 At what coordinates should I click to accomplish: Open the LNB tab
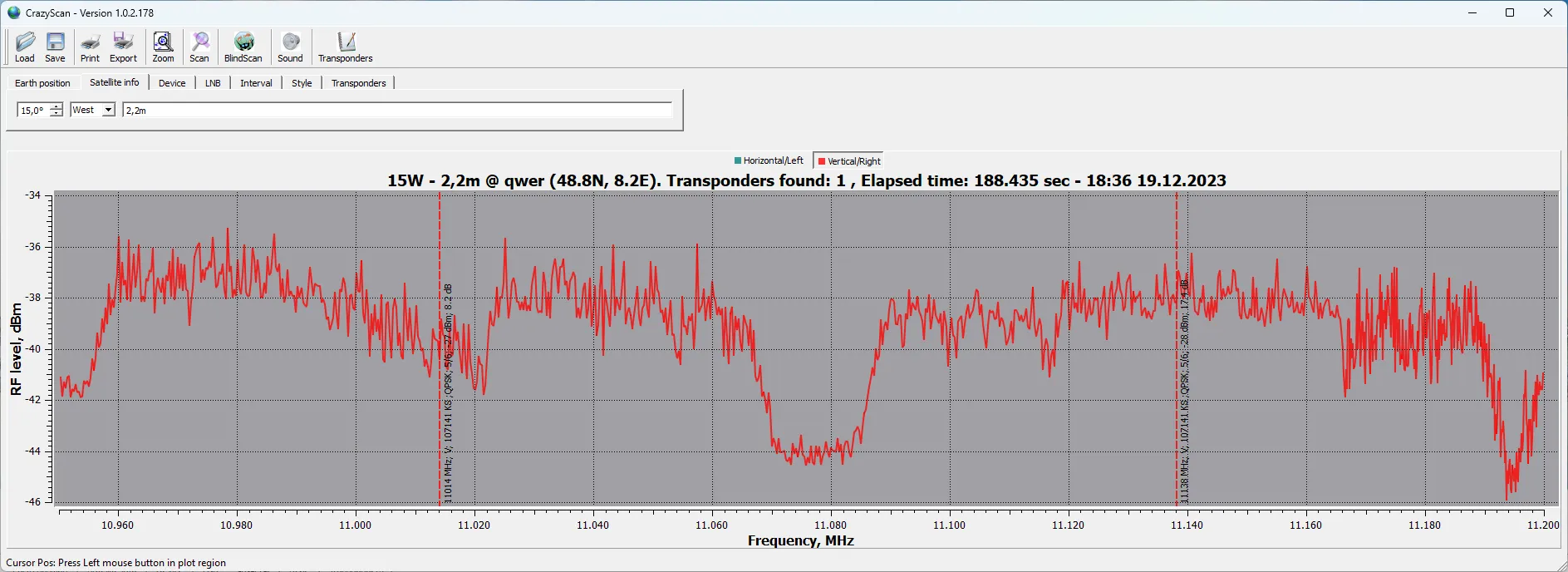[x=213, y=83]
